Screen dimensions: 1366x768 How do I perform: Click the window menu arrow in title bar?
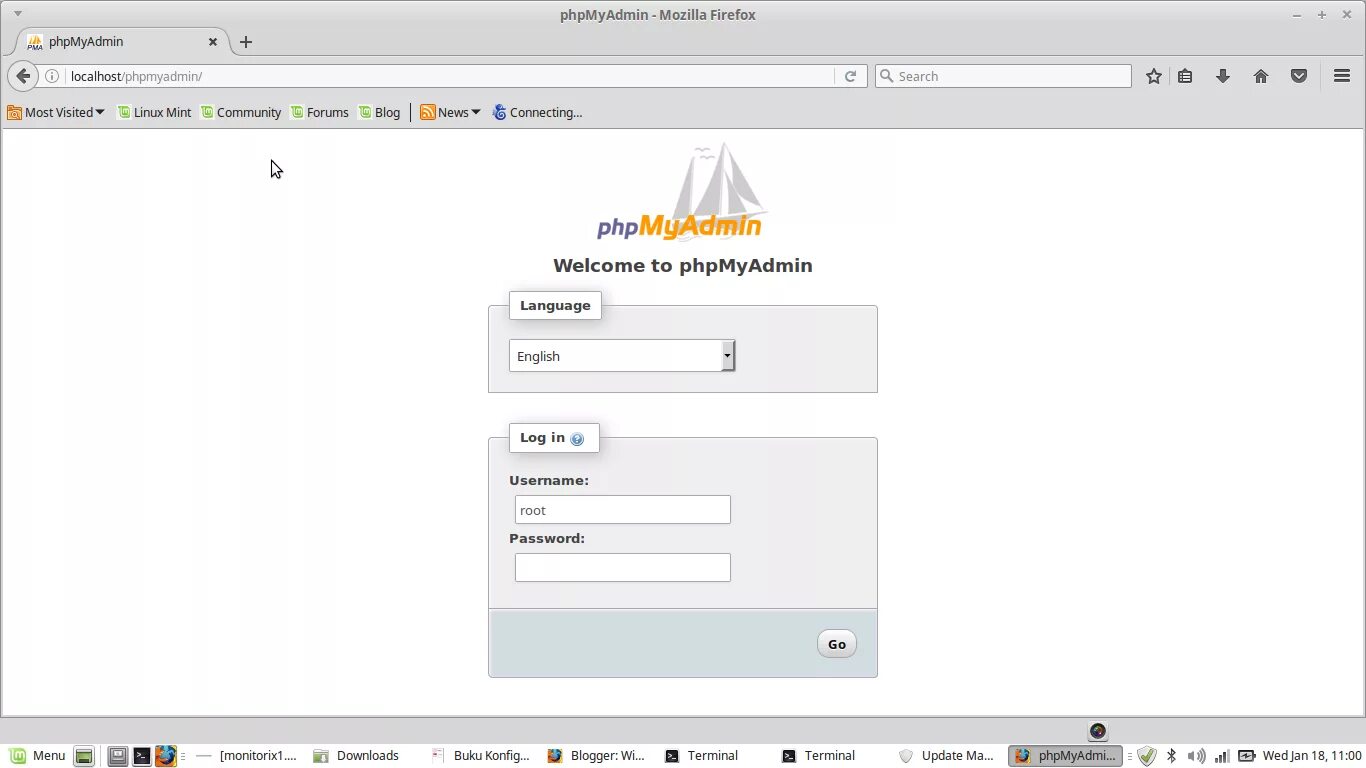coord(17,14)
